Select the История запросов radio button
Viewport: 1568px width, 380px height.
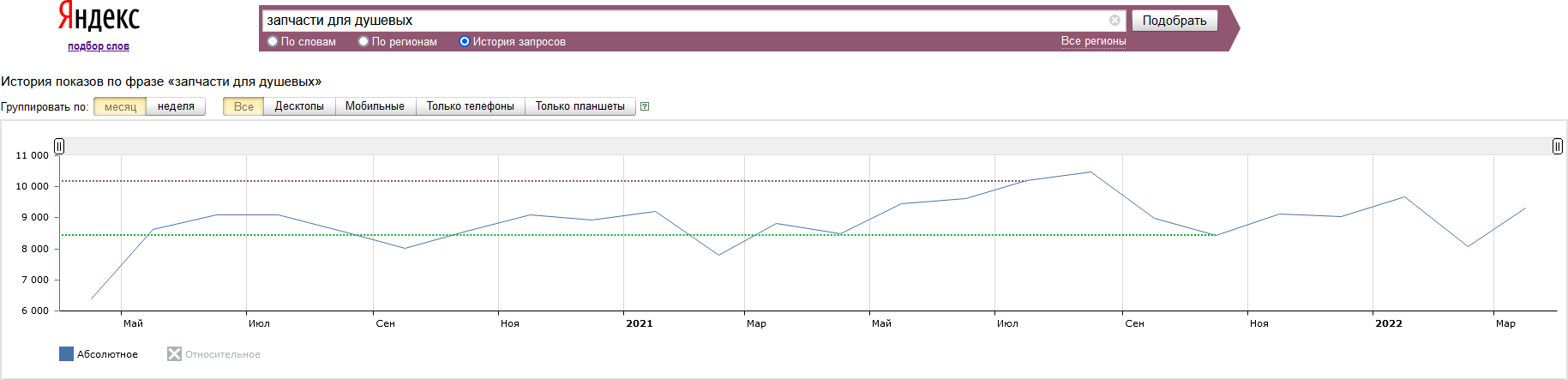pyautogui.click(x=465, y=41)
